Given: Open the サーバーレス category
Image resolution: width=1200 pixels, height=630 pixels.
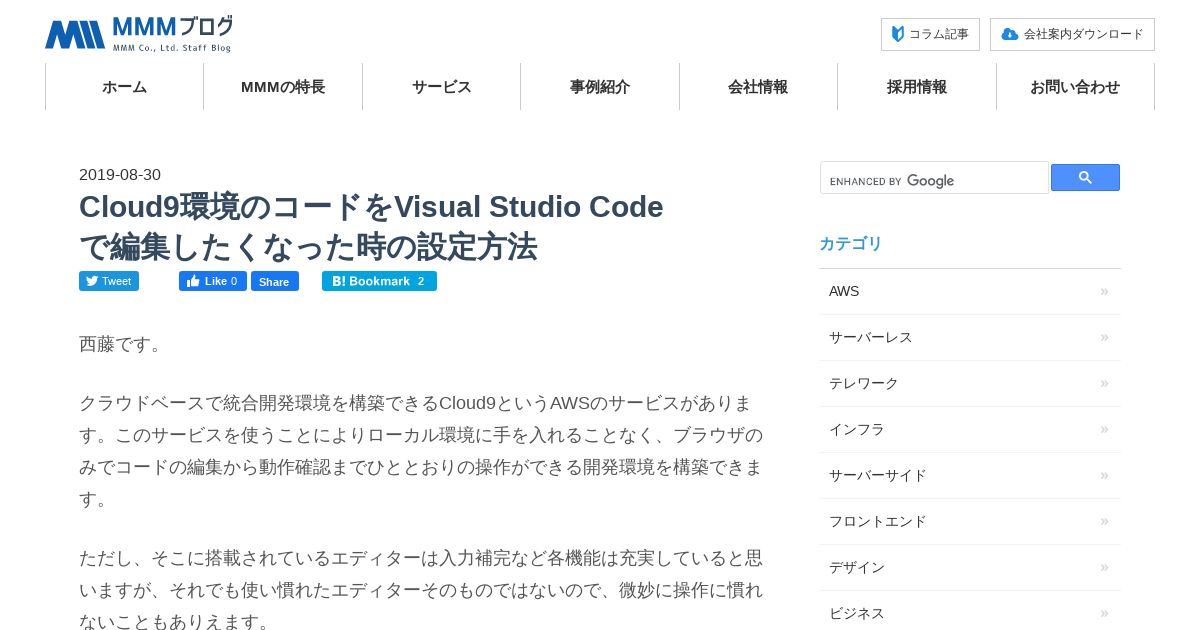Looking at the screenshot, I should tap(970, 337).
